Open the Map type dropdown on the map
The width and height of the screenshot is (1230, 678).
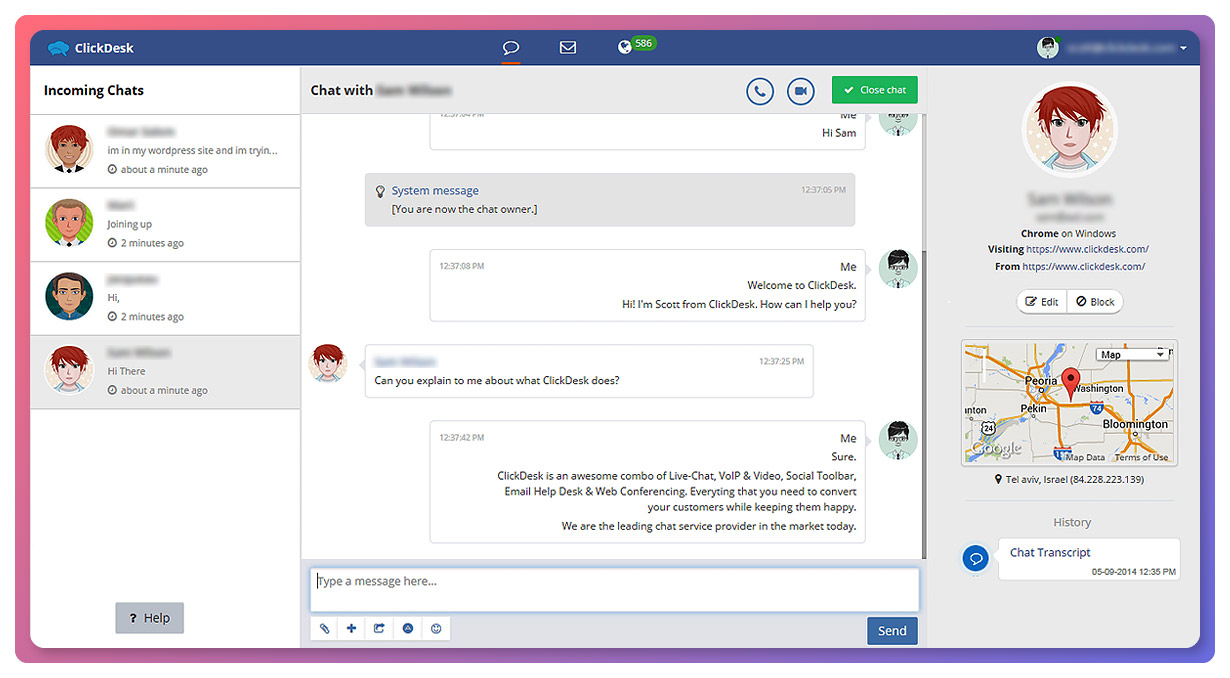click(x=1133, y=355)
